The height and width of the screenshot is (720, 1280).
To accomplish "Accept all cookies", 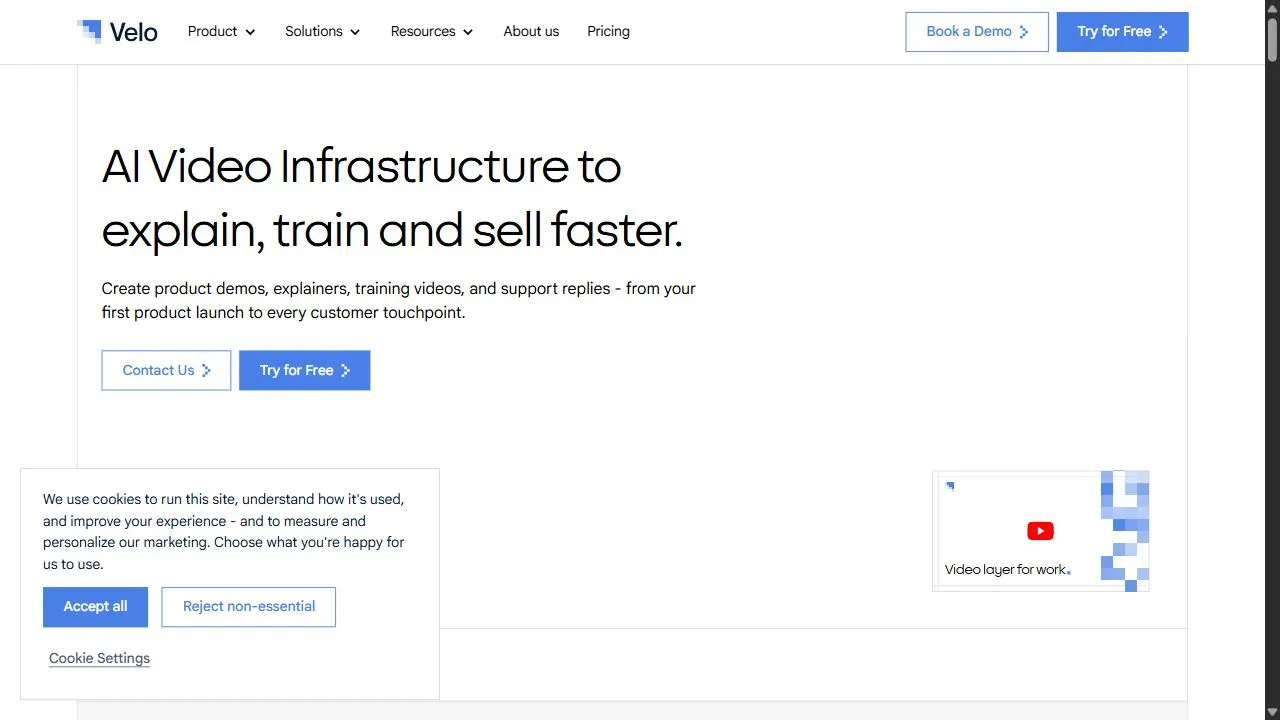I will point(95,607).
